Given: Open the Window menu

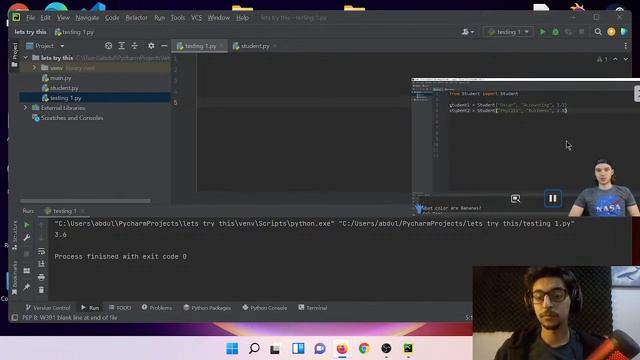Looking at the screenshot, I should pos(219,18).
